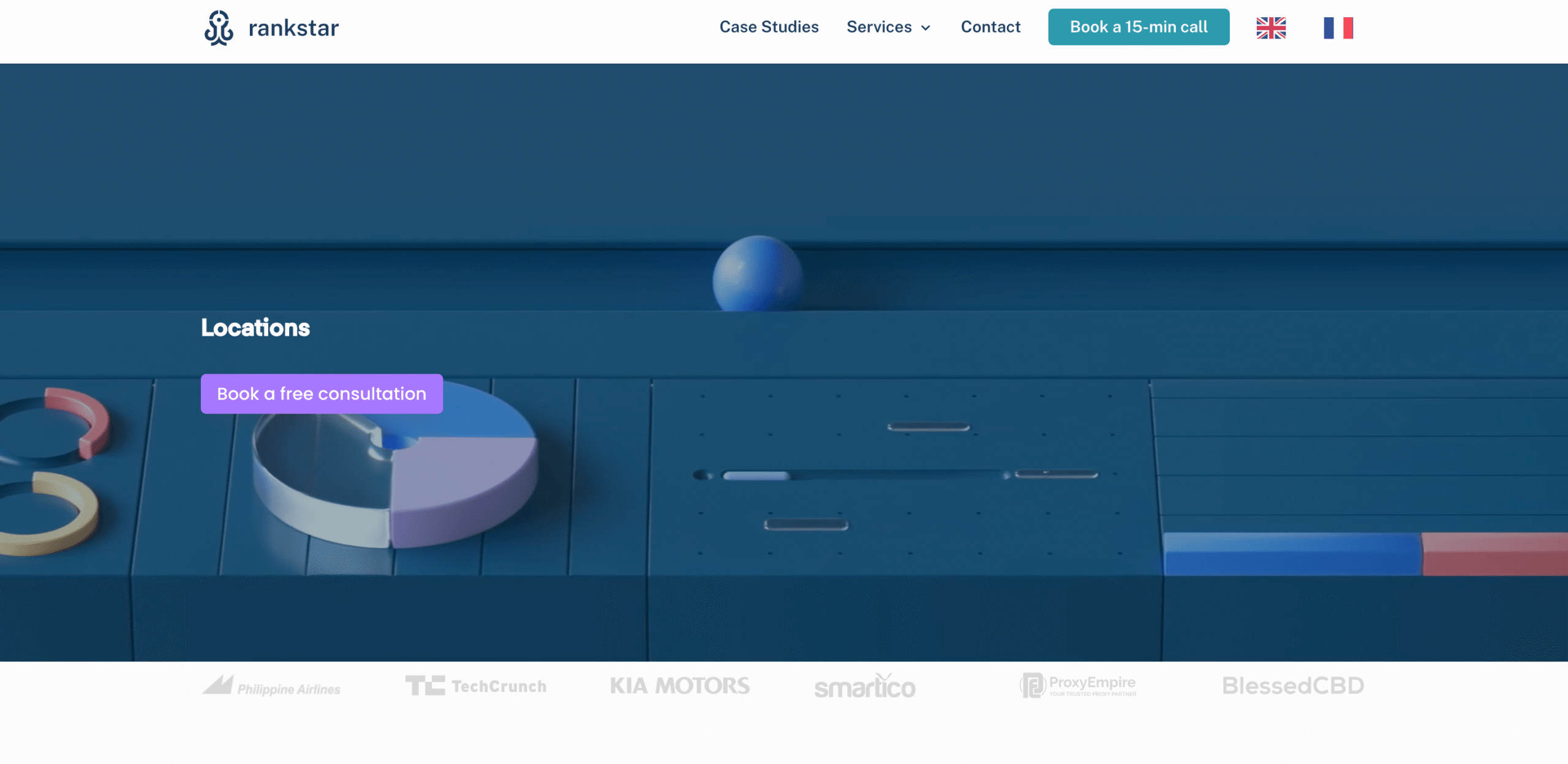Click the smartico logo

click(864, 687)
